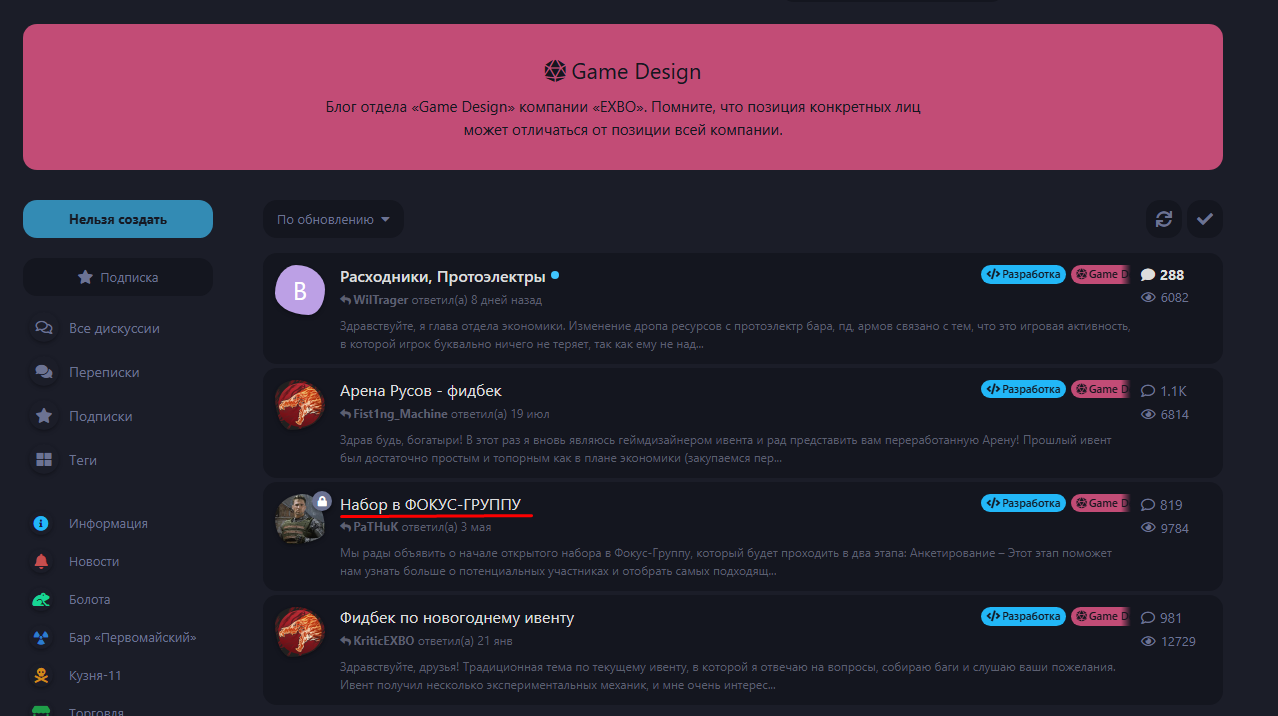Click the eye icon beside 6814 views
1278x716 pixels.
(1148, 414)
